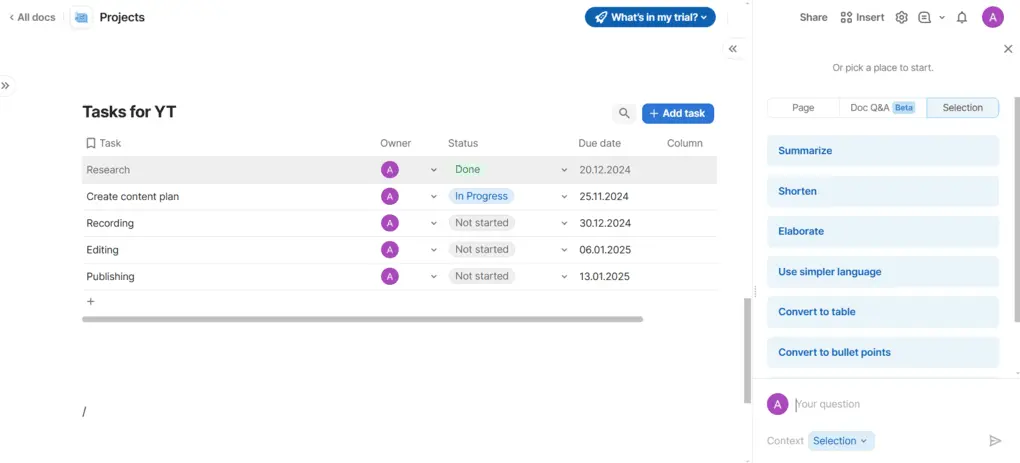Click the Column header

click(685, 143)
